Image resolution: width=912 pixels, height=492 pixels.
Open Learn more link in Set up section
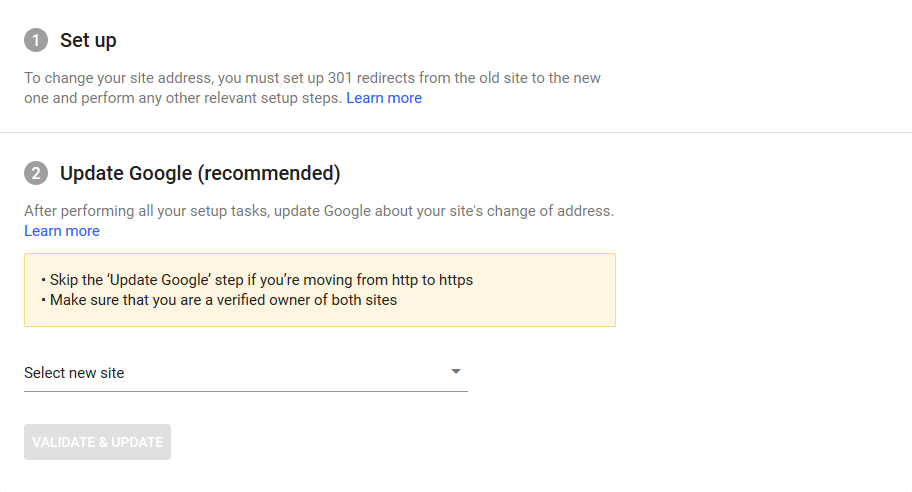tap(384, 98)
